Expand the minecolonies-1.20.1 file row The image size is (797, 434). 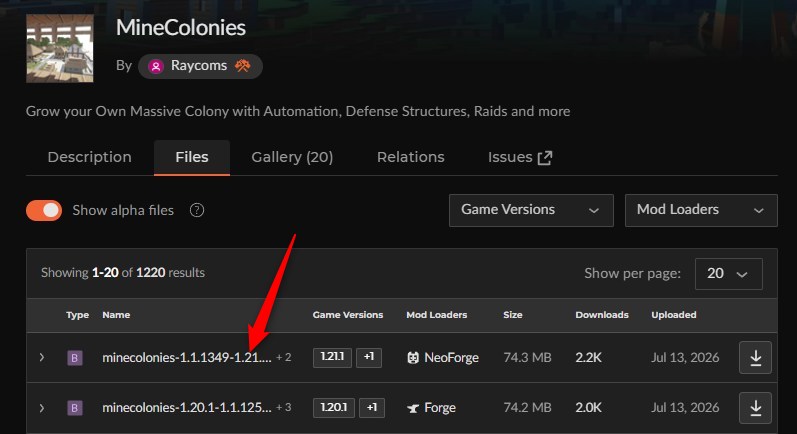tap(42, 408)
